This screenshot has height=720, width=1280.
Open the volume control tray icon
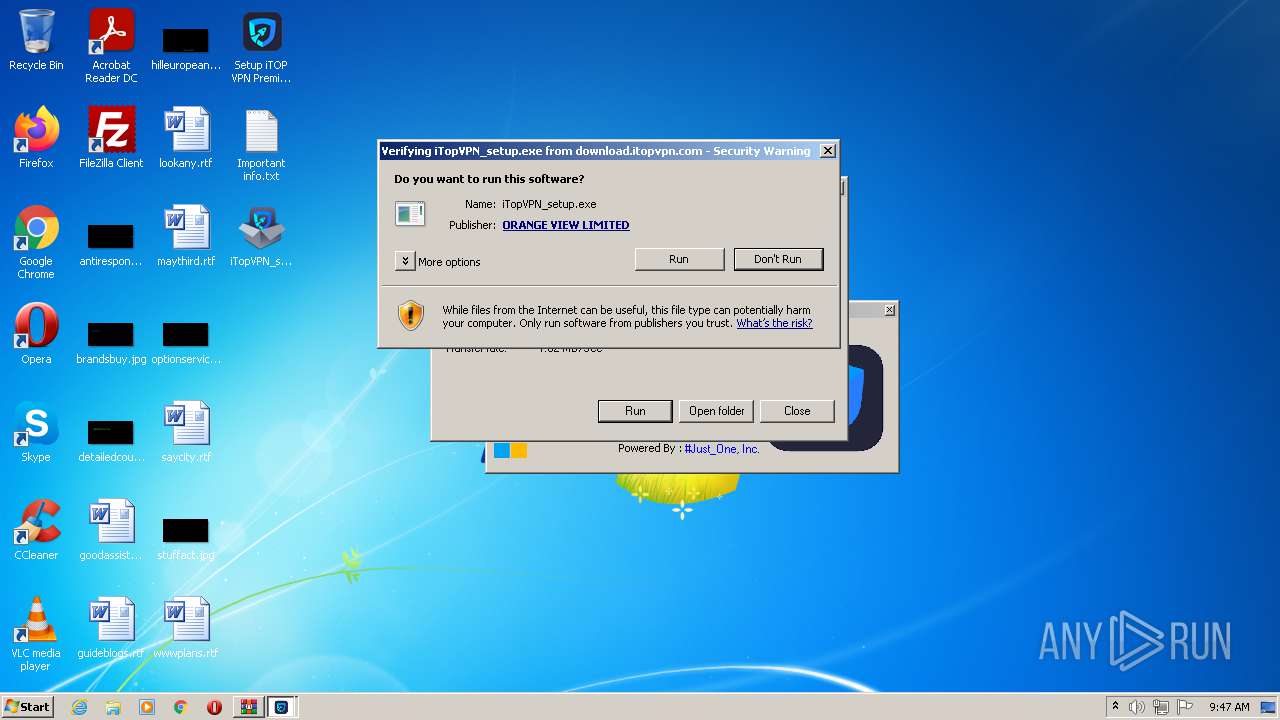click(x=1137, y=707)
